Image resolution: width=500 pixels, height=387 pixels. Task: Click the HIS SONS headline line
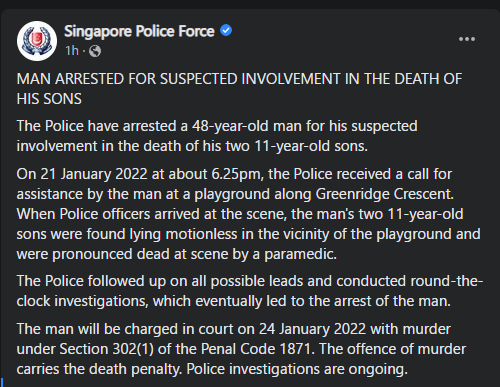[x=49, y=99]
